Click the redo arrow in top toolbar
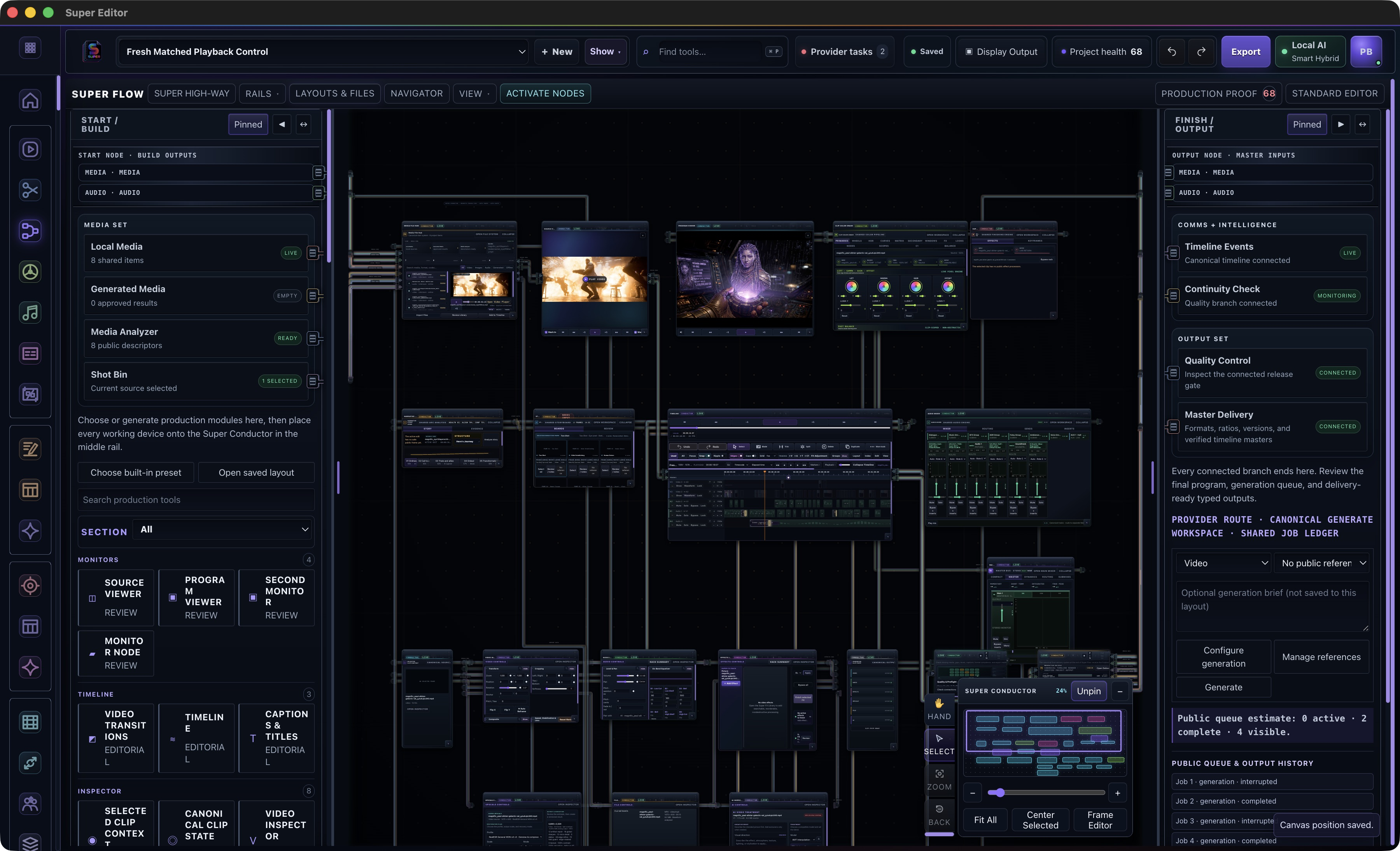Viewport: 1400px width, 851px height. pos(1201,52)
